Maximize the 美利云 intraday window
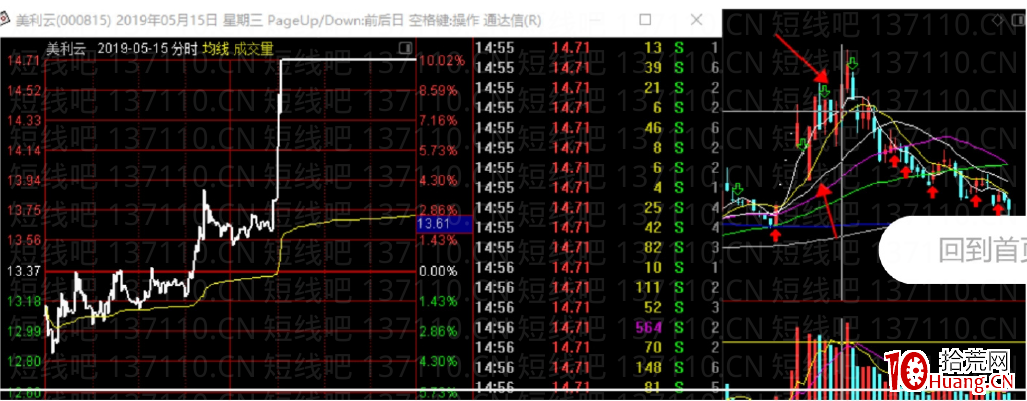Screen dimensions: 1027x401 click(x=645, y=20)
